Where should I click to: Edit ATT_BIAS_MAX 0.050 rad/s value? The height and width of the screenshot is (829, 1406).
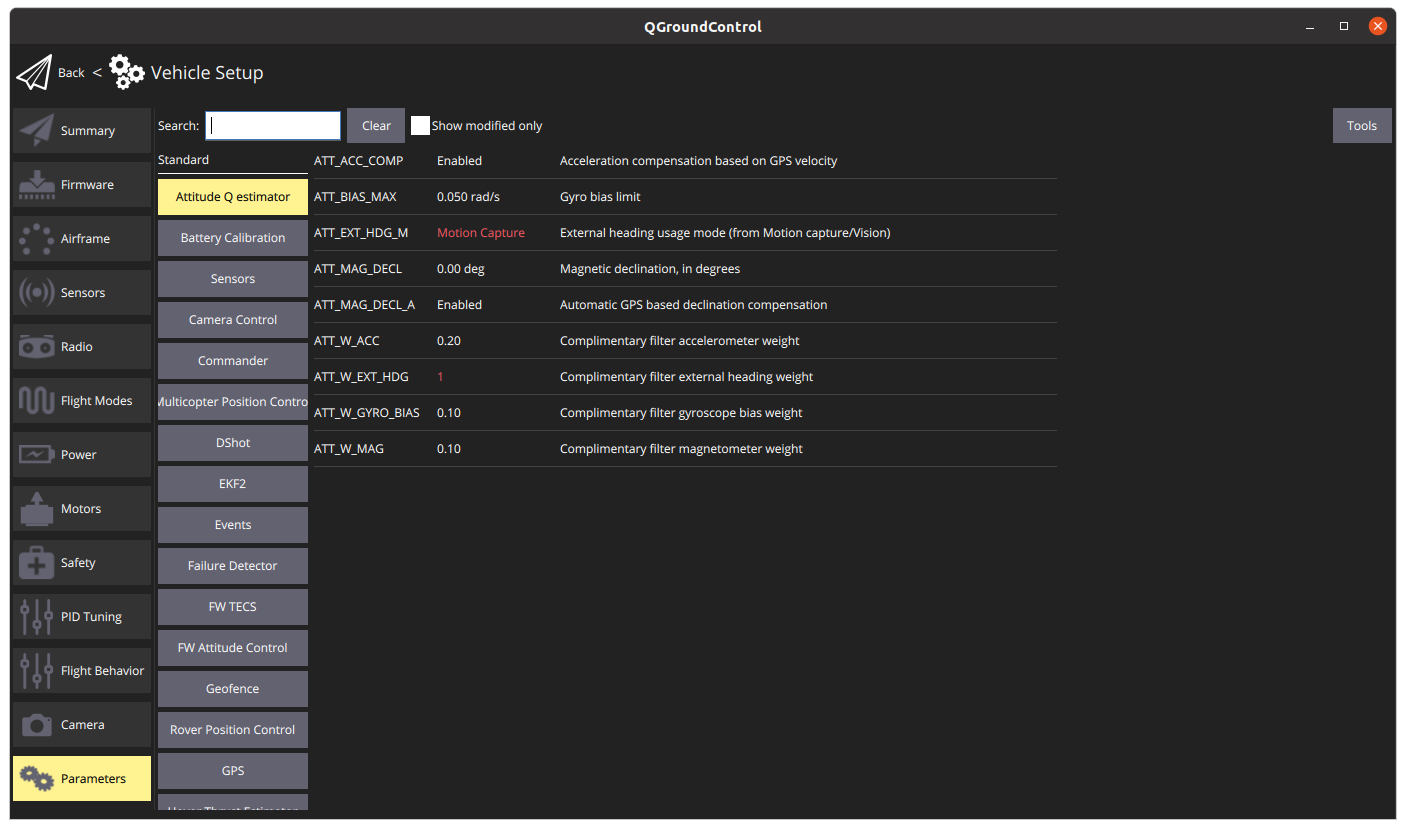(x=469, y=197)
